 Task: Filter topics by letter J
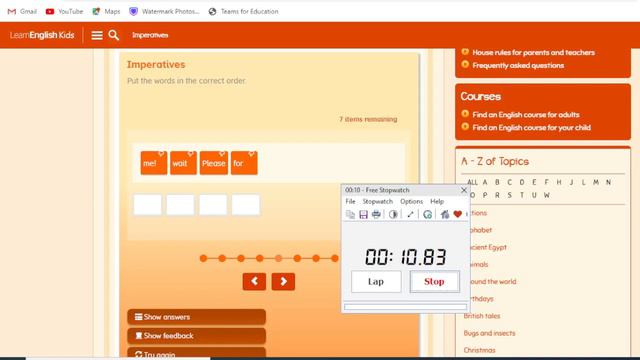[x=571, y=182]
